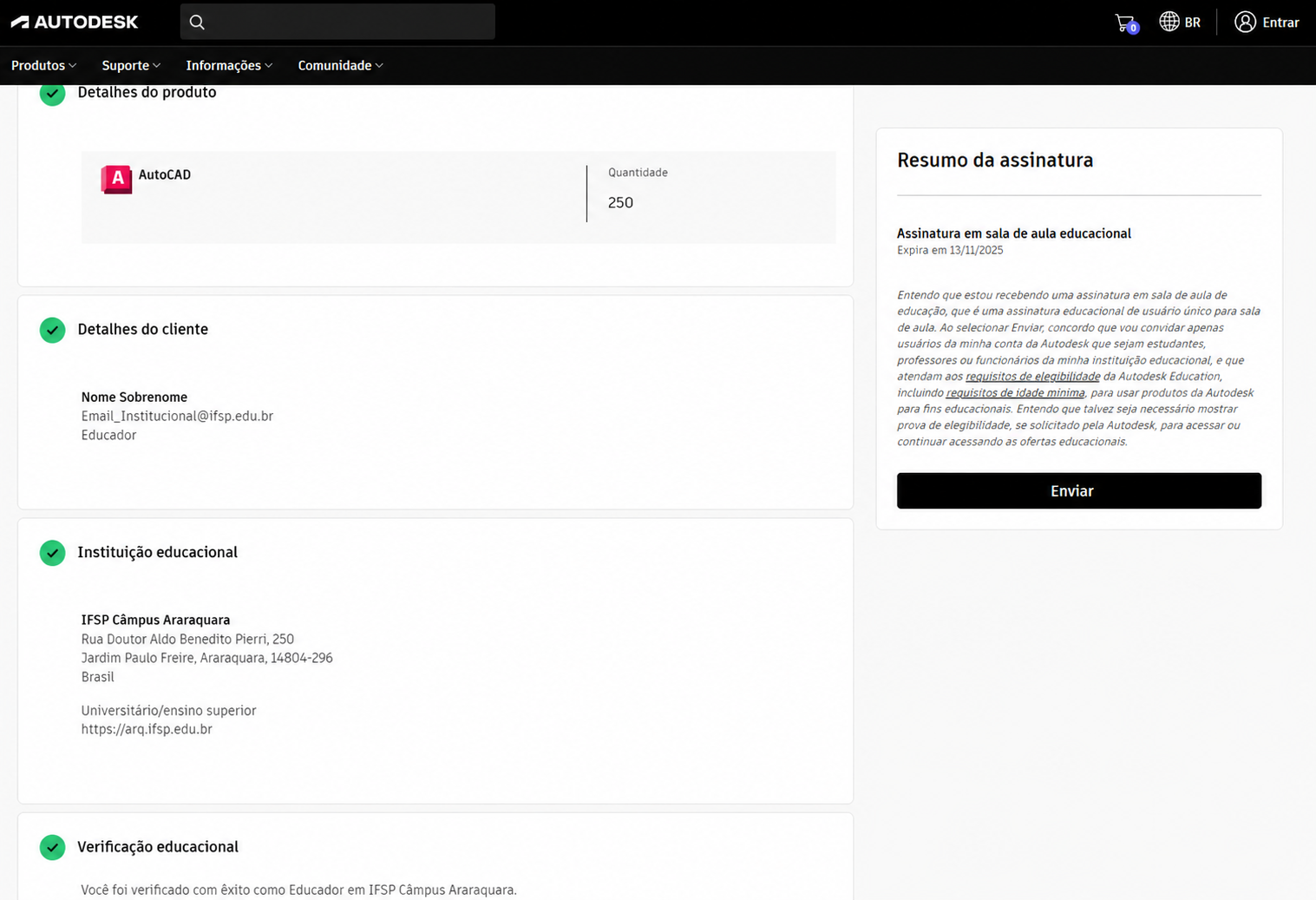Click the Universitário/ensino superior text
The width and height of the screenshot is (1316, 900).
click(x=168, y=710)
